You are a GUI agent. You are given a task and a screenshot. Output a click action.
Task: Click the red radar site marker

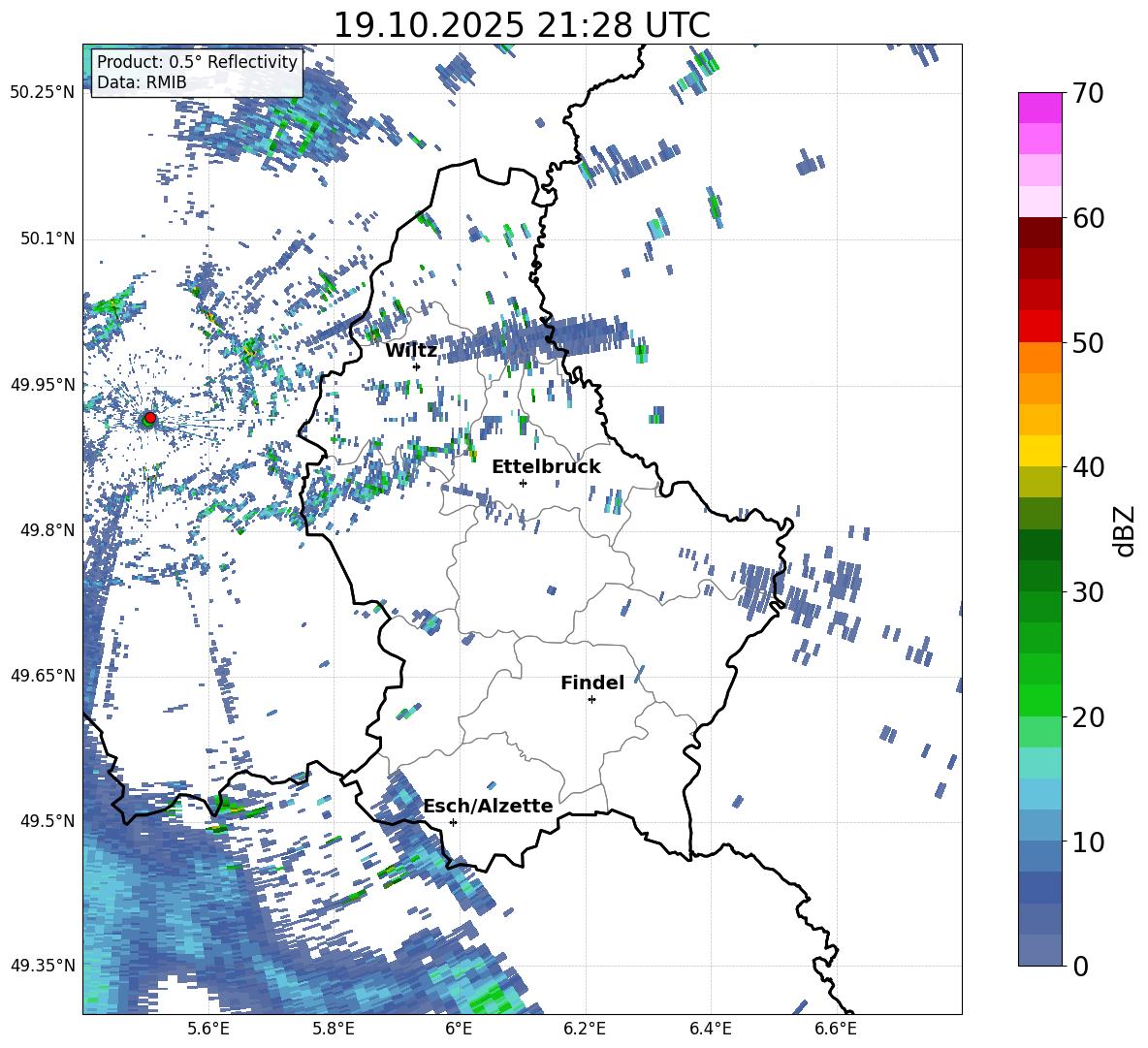[x=150, y=417]
